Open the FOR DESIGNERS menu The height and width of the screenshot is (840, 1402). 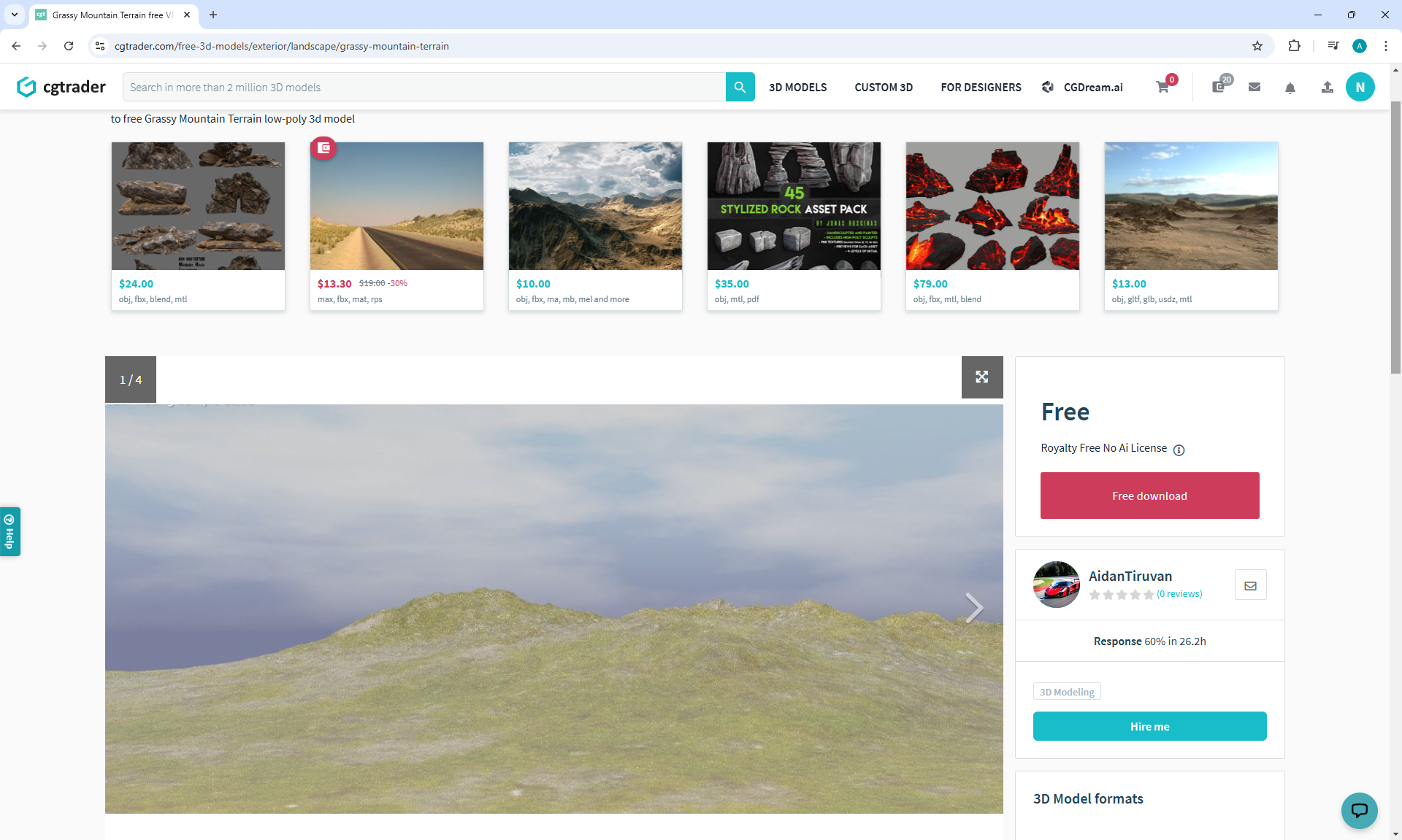[981, 87]
